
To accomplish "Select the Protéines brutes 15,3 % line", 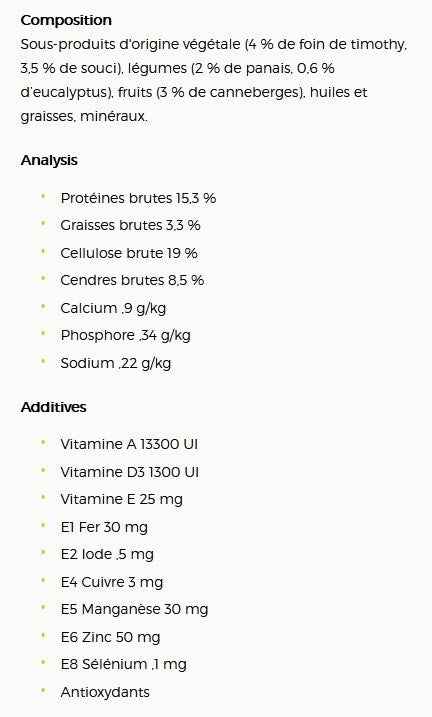I will [138, 198].
